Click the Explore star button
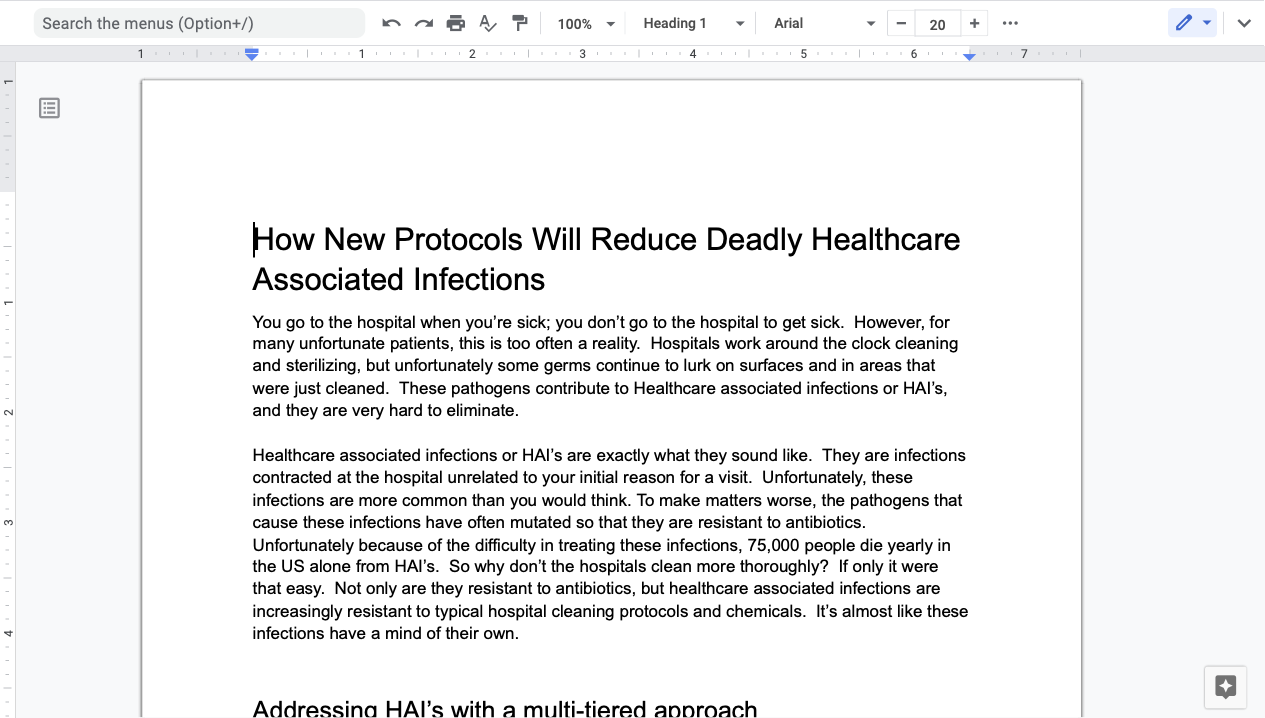The height and width of the screenshot is (718, 1265). [x=1226, y=687]
